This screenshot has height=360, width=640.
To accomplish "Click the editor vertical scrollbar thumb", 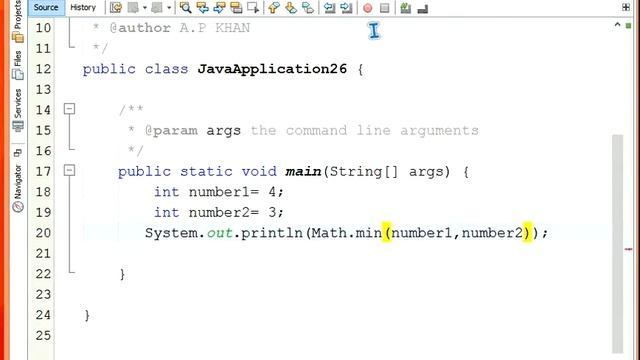I will tap(618, 244).
